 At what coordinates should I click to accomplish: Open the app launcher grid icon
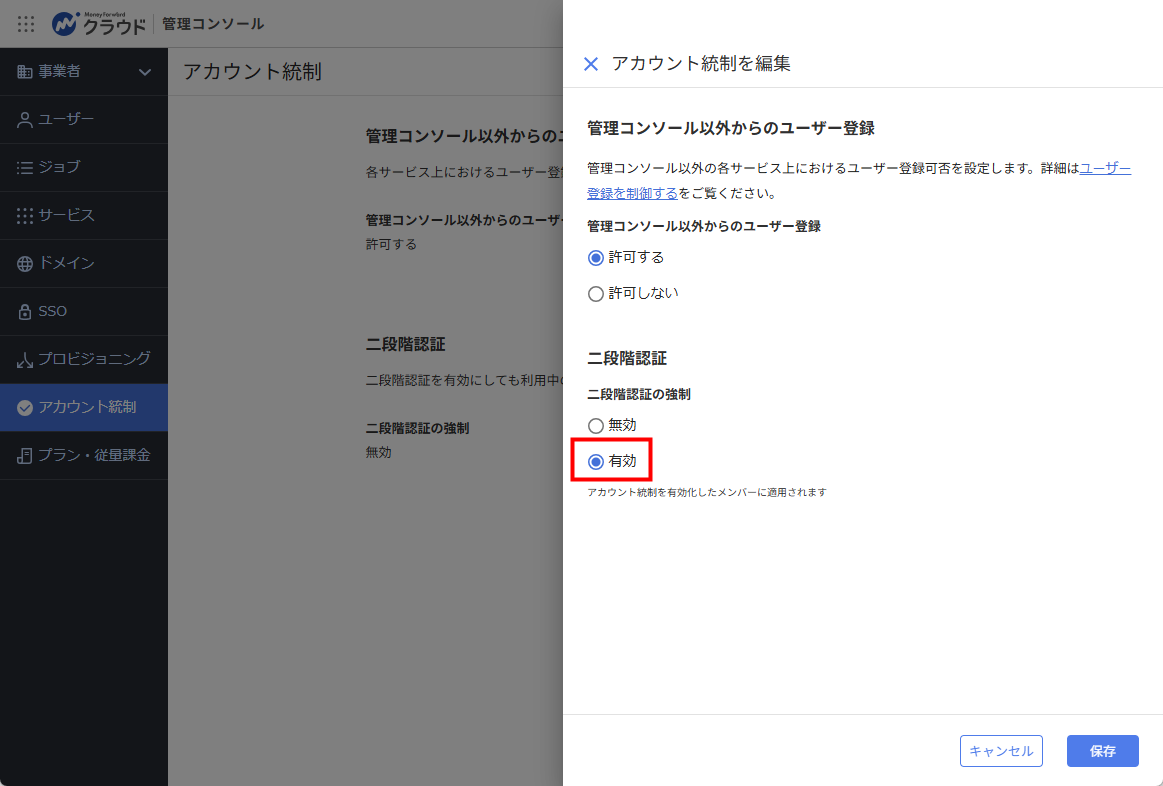click(26, 24)
